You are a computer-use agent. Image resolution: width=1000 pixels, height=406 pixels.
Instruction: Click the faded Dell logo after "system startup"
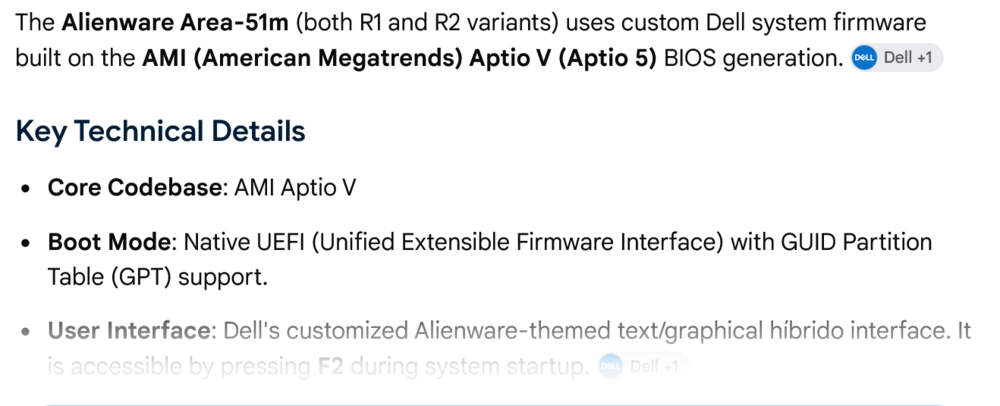(x=610, y=366)
